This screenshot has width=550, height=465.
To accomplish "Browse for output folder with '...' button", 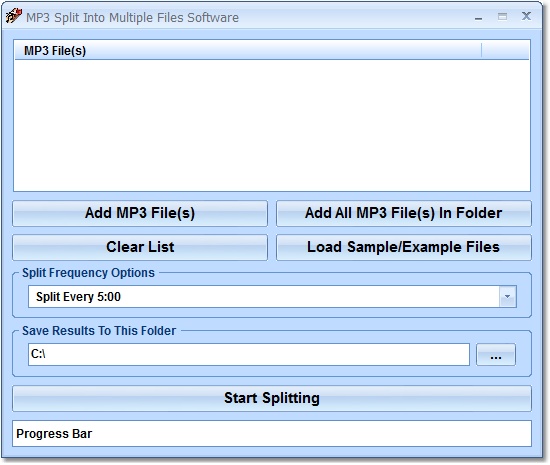I will [x=496, y=355].
